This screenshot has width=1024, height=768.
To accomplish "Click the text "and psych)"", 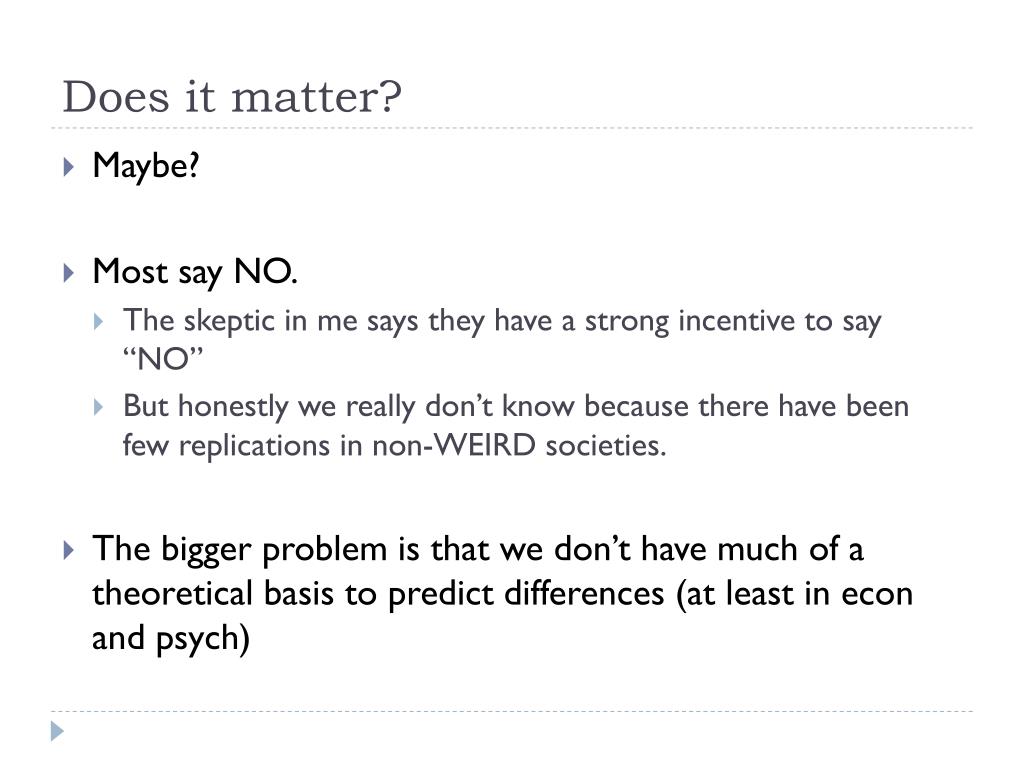I will click(171, 639).
